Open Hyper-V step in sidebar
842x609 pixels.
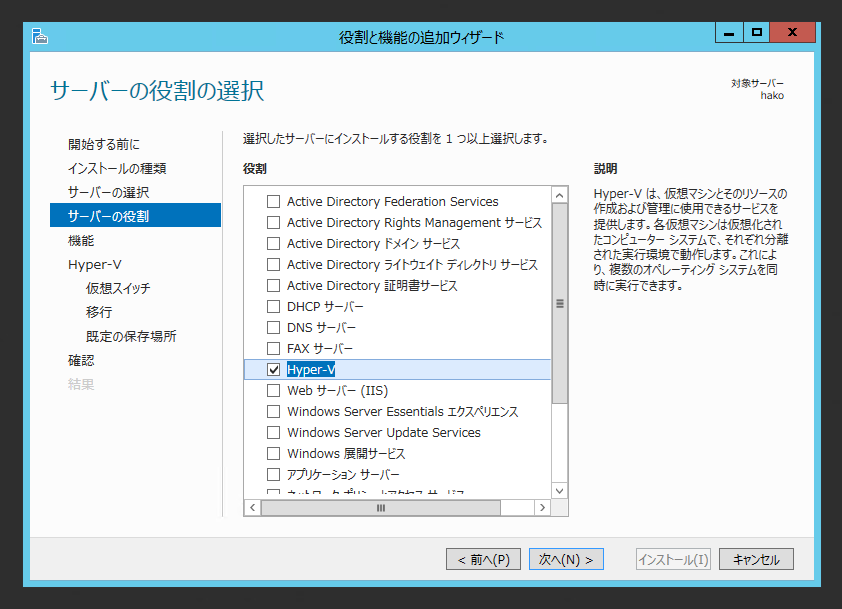click(x=95, y=264)
